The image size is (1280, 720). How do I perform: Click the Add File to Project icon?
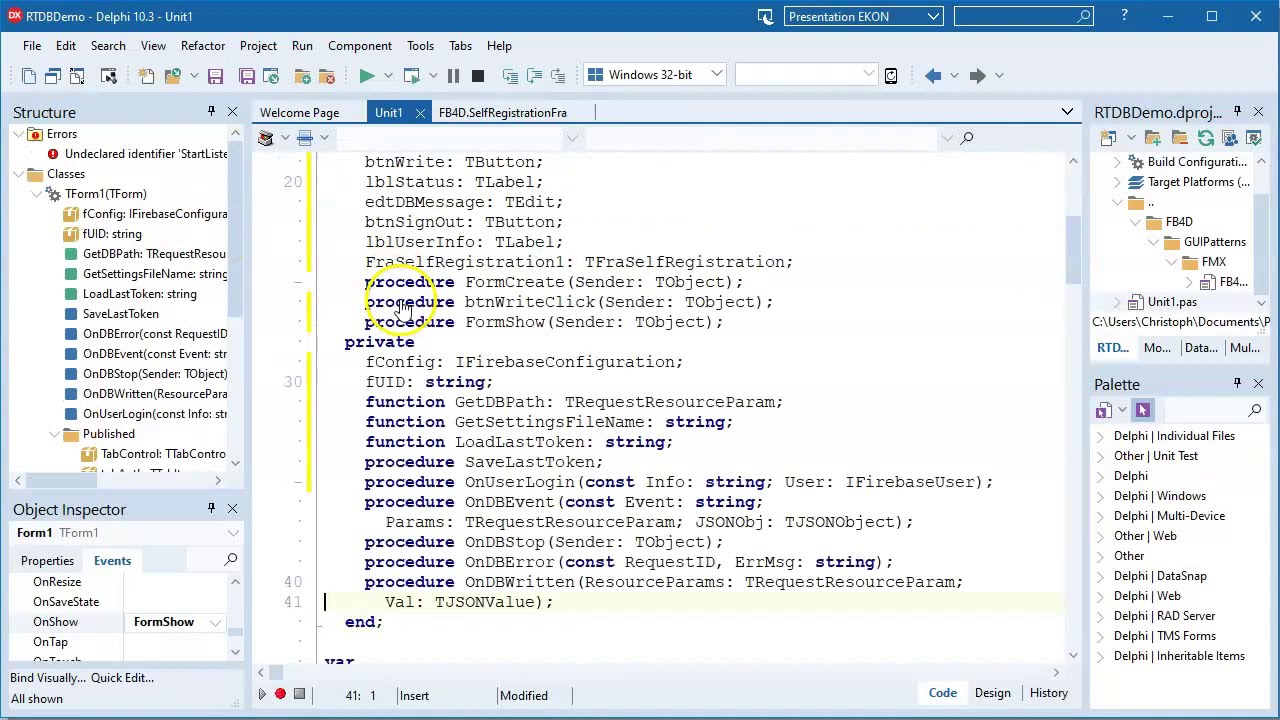click(x=302, y=75)
